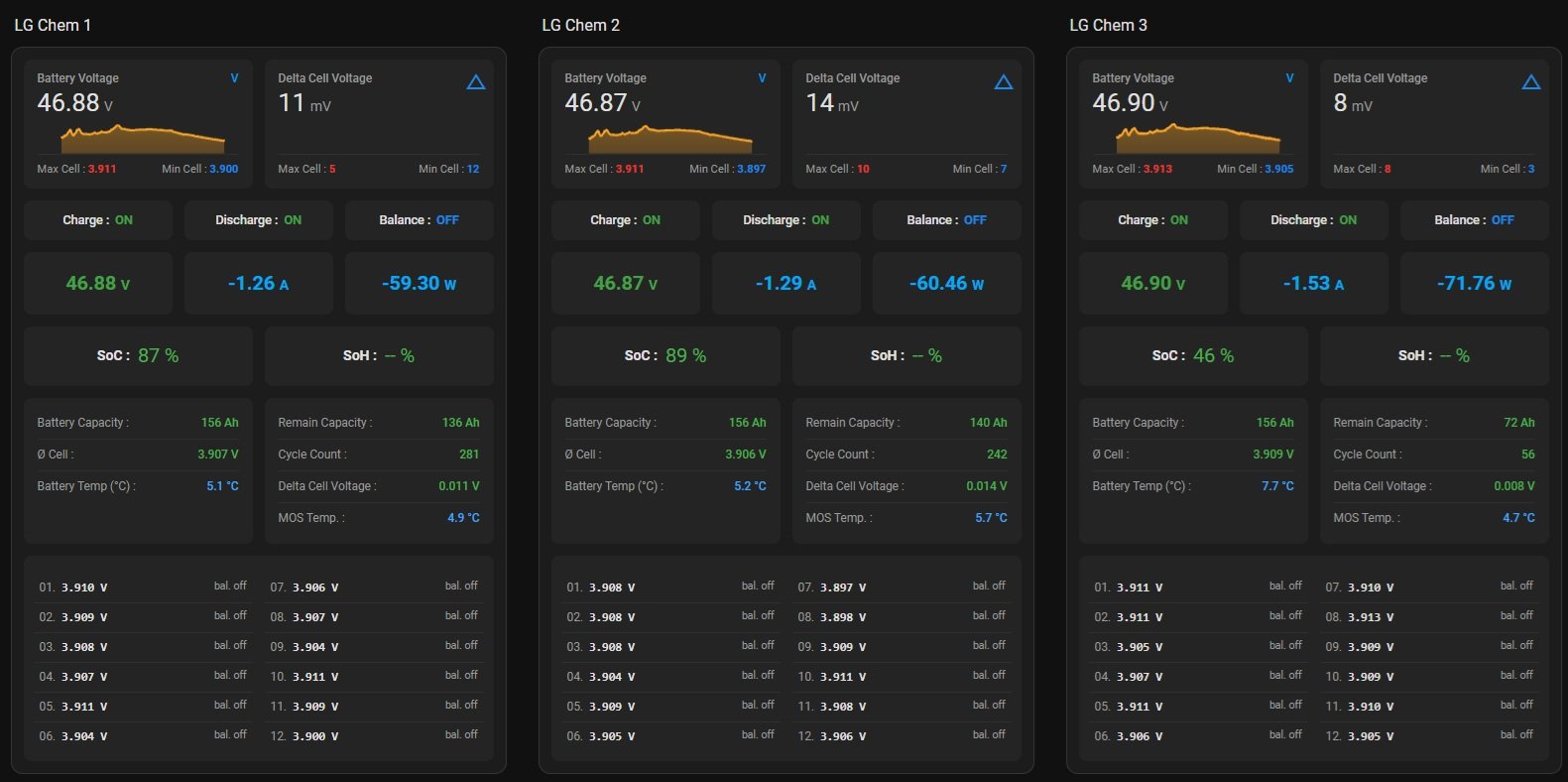Image resolution: width=1568 pixels, height=782 pixels.
Task: Open the LG Chem 1 battery voltage graph
Action: tap(143, 138)
